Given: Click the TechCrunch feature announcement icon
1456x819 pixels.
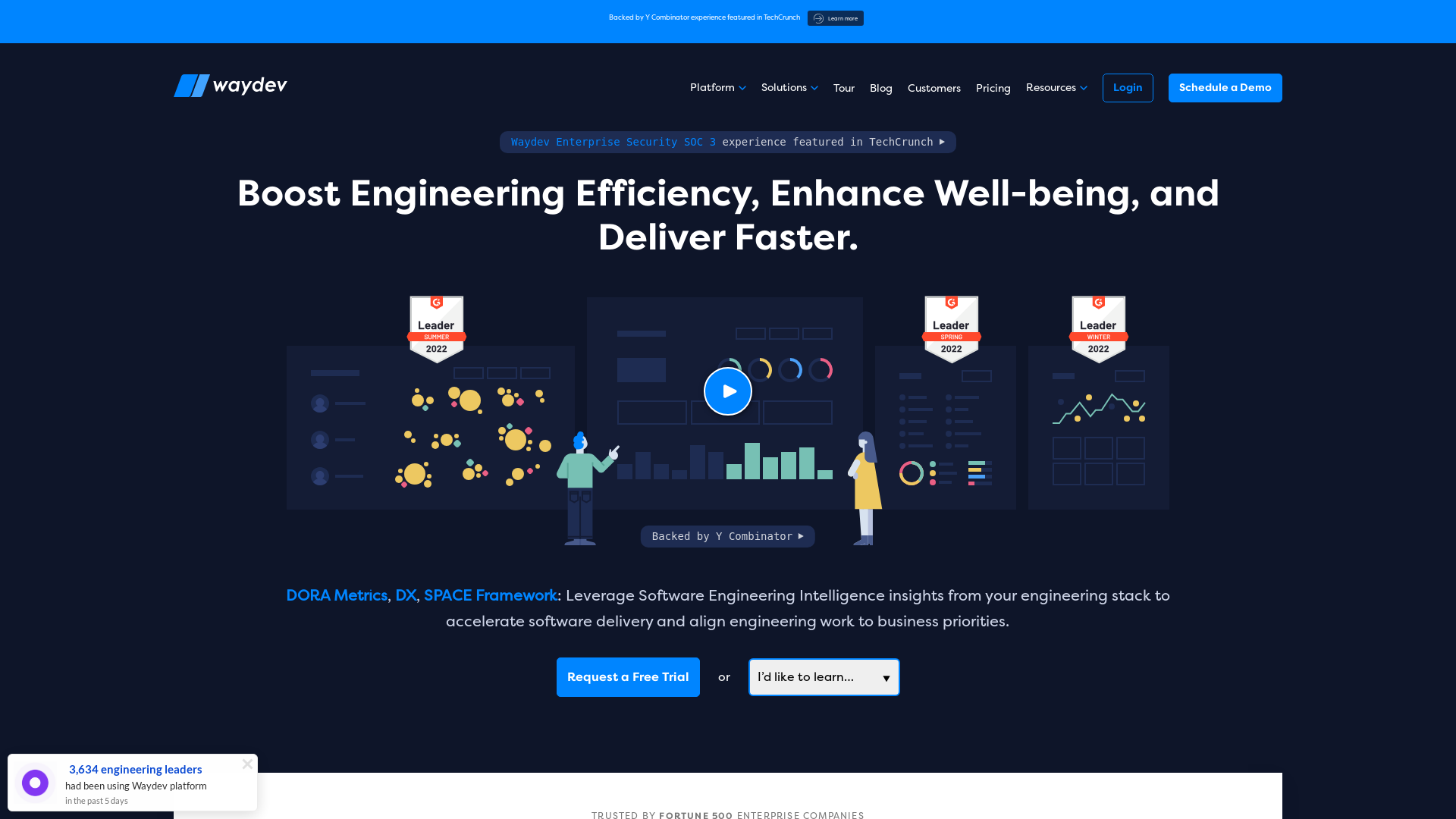Looking at the screenshot, I should pyautogui.click(x=818, y=18).
